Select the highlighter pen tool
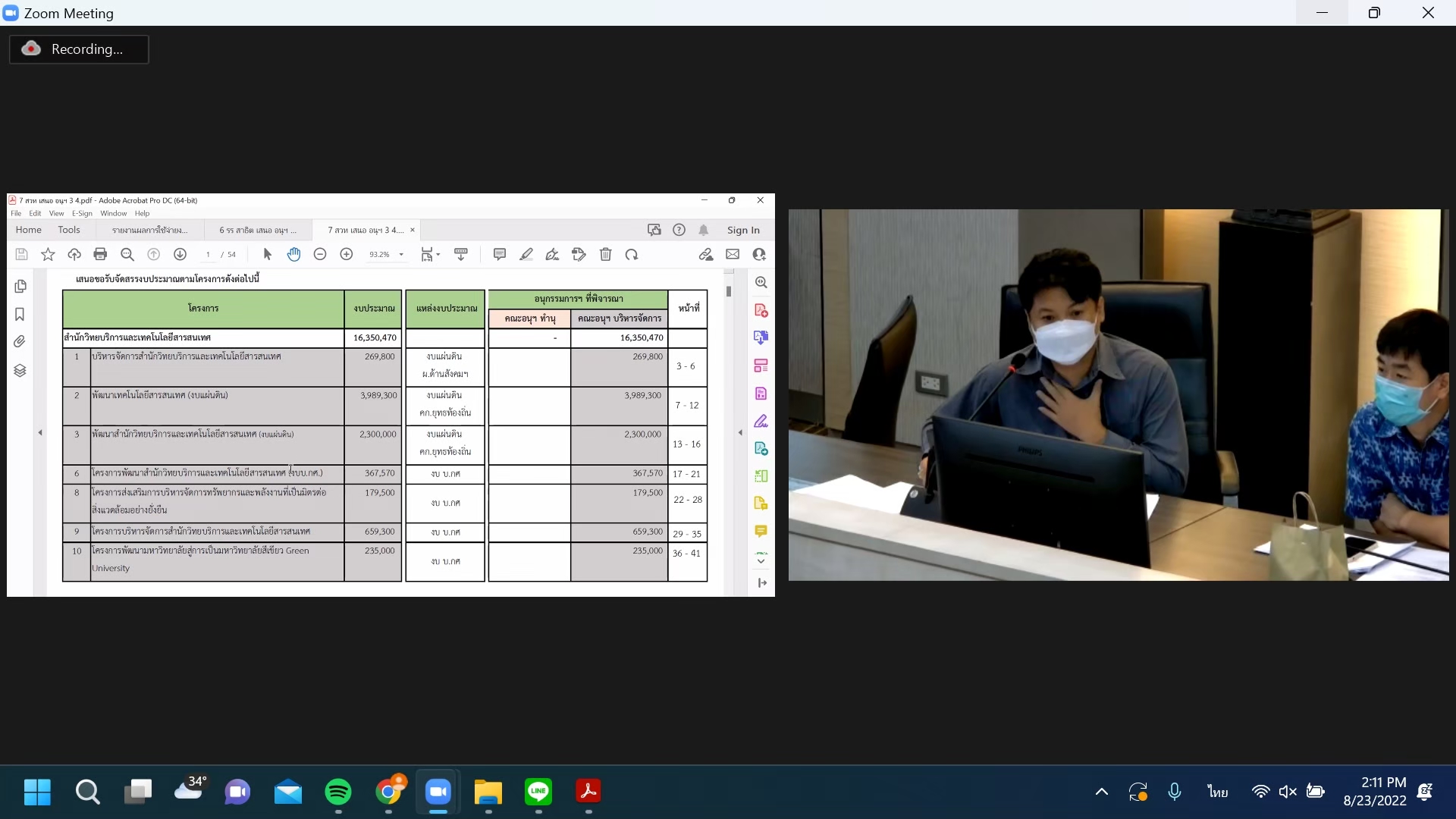The height and width of the screenshot is (819, 1456). pos(526,255)
